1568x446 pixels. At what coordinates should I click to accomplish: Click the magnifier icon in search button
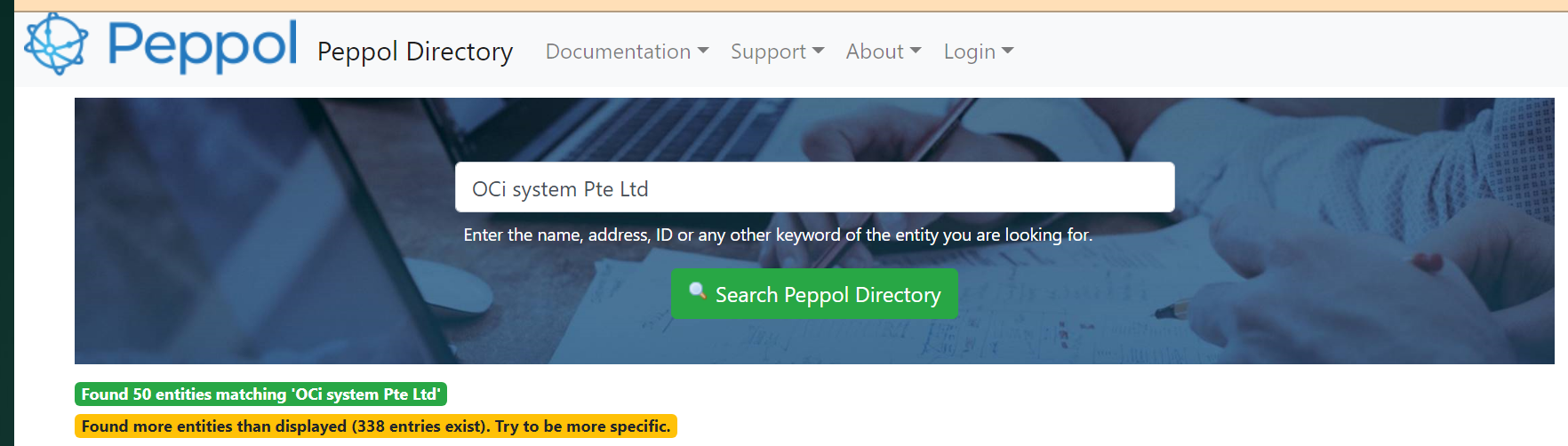click(698, 291)
